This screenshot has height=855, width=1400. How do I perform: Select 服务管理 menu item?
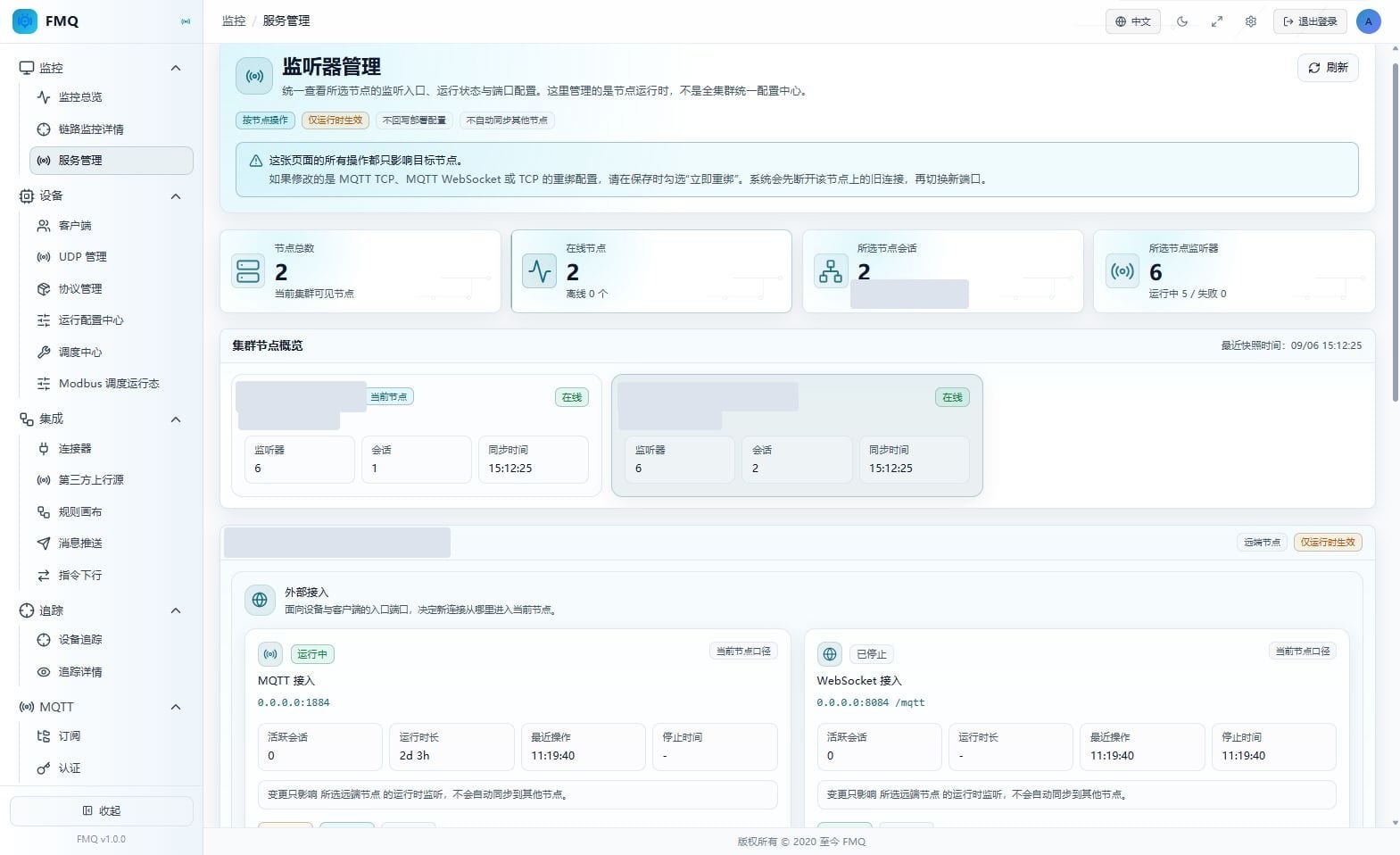[x=111, y=161]
